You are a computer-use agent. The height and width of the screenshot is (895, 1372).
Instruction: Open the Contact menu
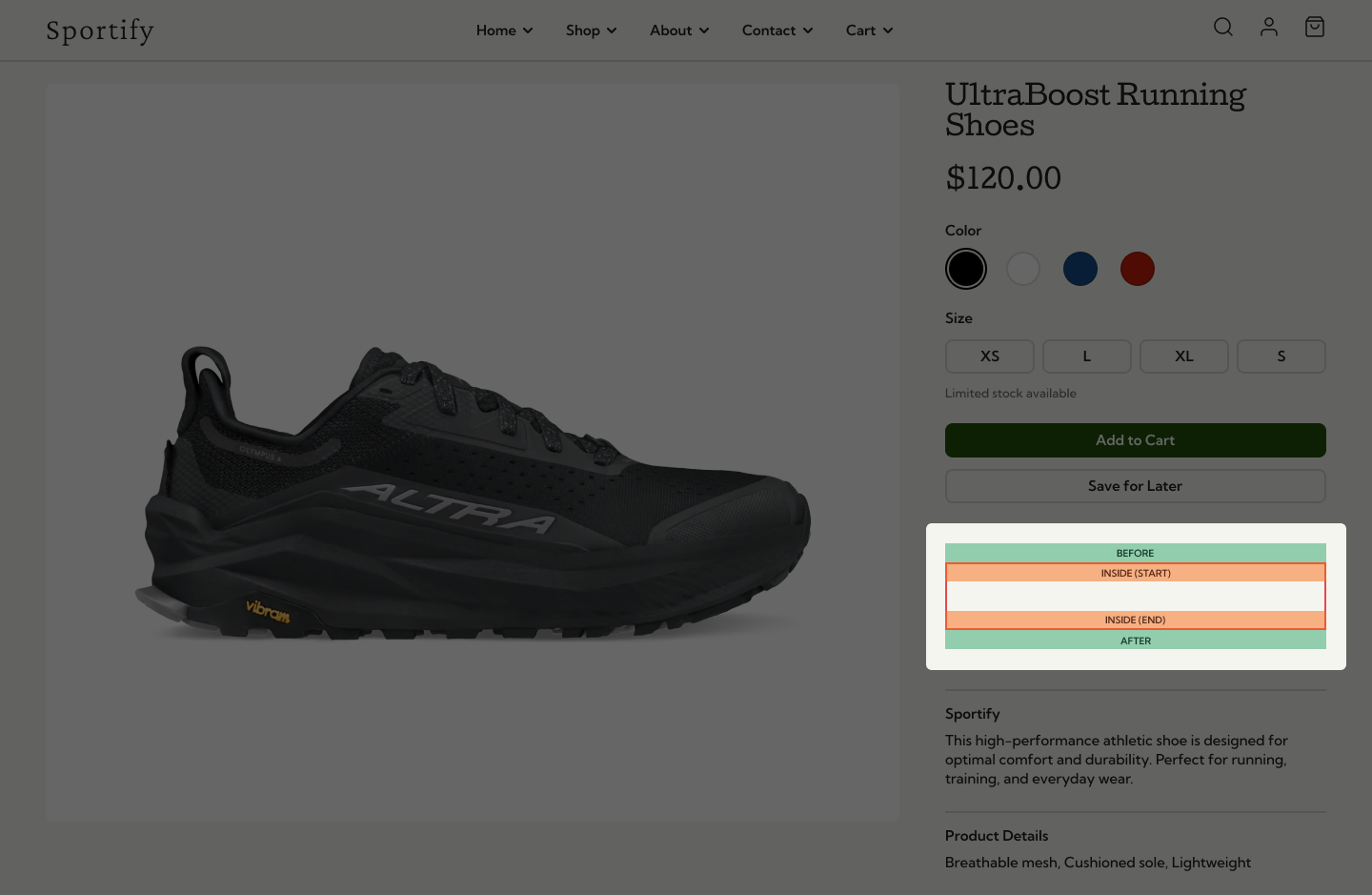point(777,31)
